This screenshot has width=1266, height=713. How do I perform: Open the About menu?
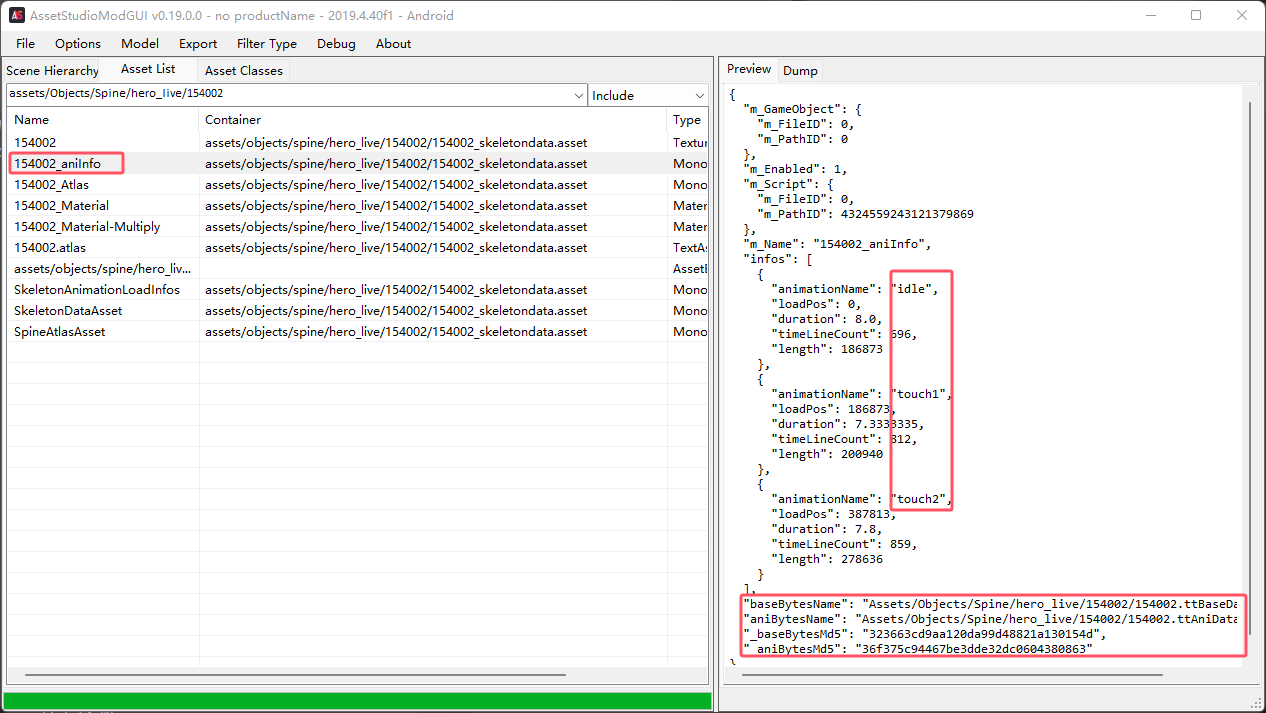[393, 43]
